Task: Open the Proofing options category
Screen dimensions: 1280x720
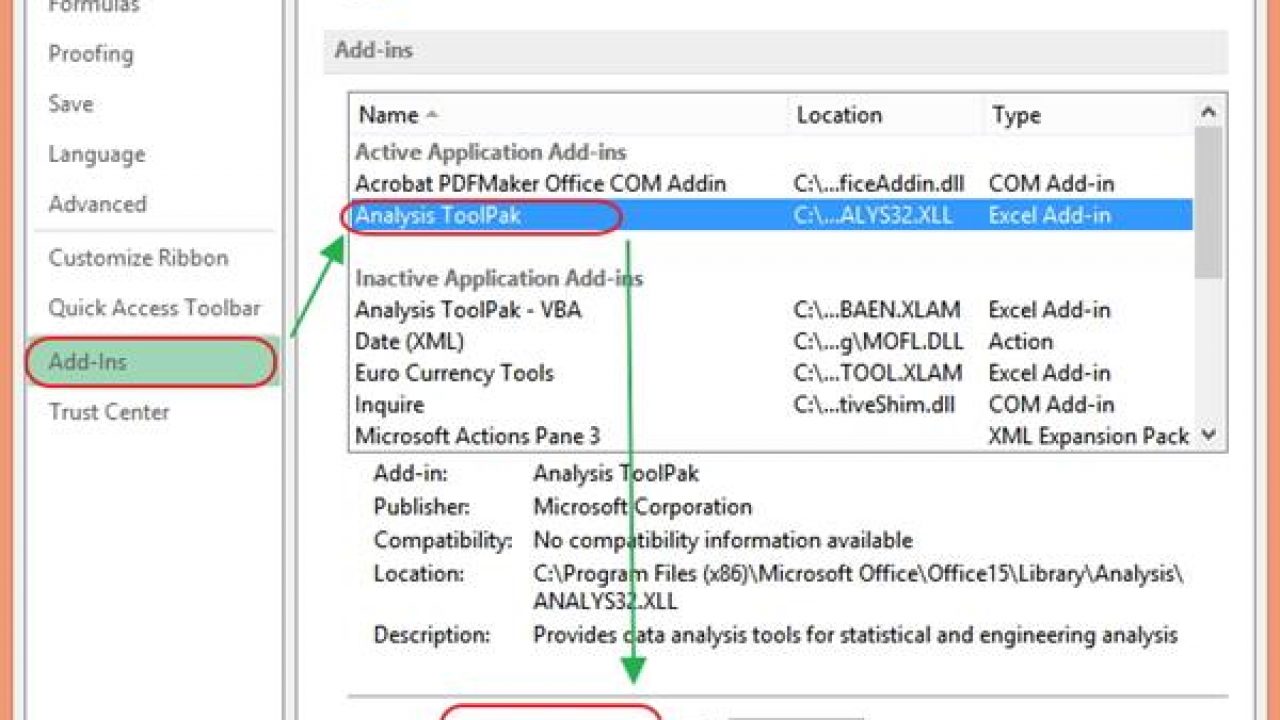Action: pos(91,54)
